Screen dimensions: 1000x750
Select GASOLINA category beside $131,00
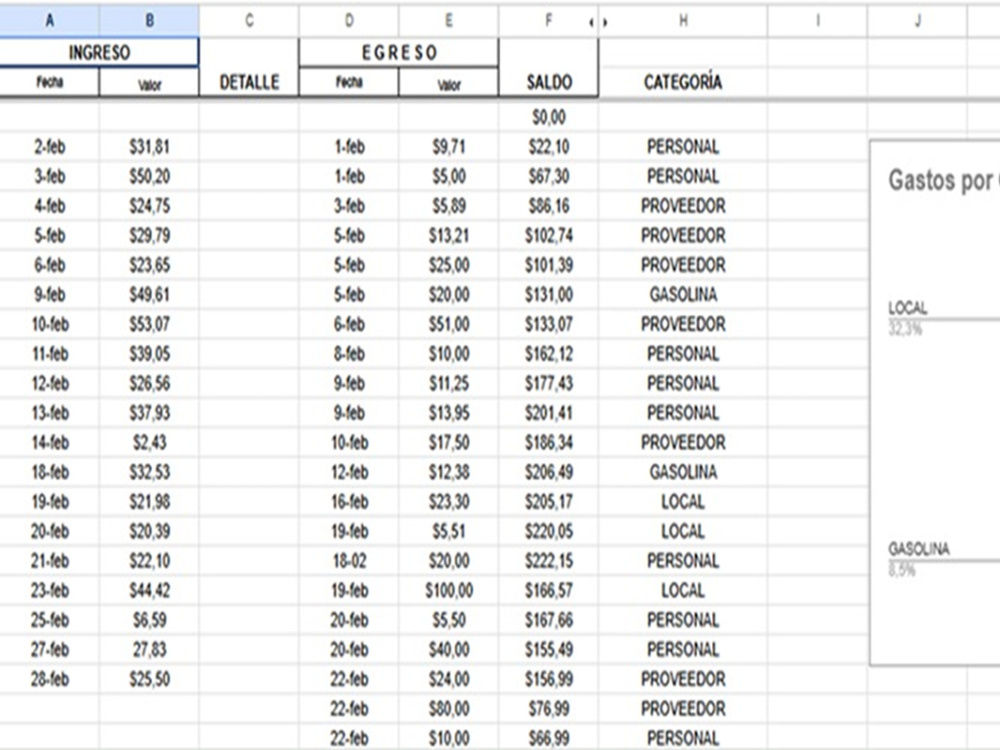[683, 295]
